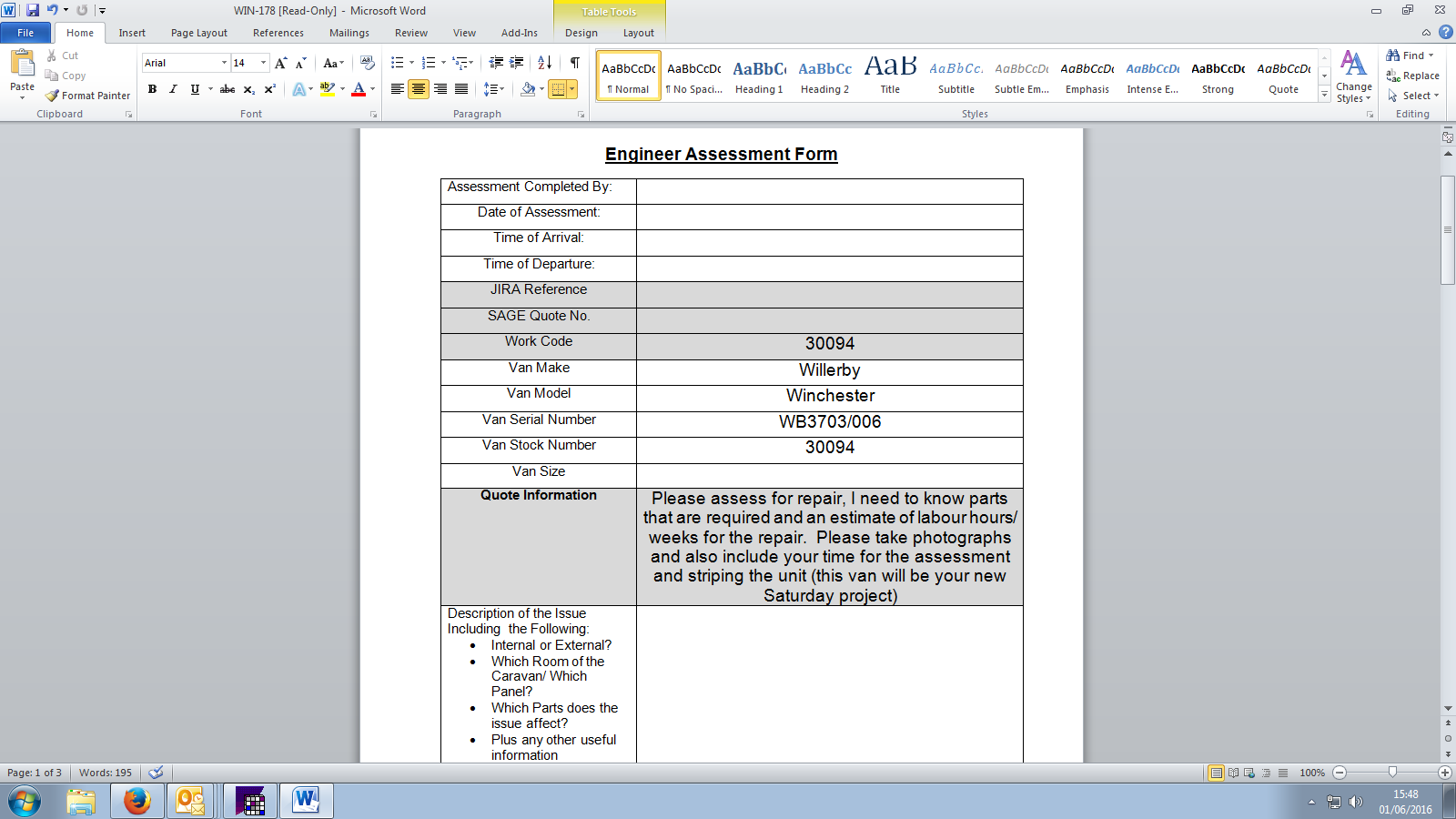Expand the font size dropdown
Image resolution: width=1456 pixels, height=819 pixels.
264,63
